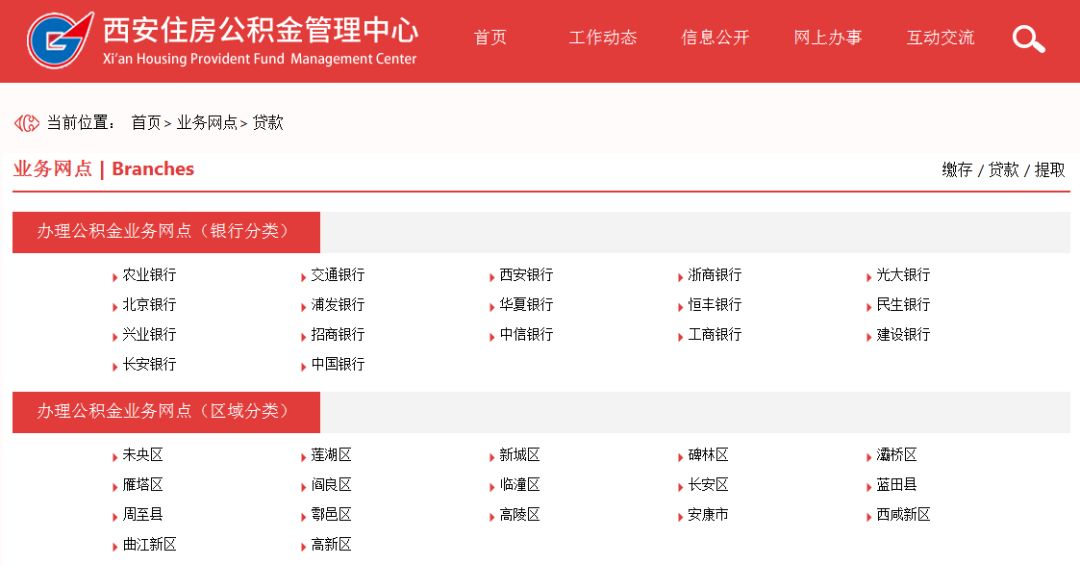View branches in 蓝田县
The image size is (1080, 565).
coord(897,485)
